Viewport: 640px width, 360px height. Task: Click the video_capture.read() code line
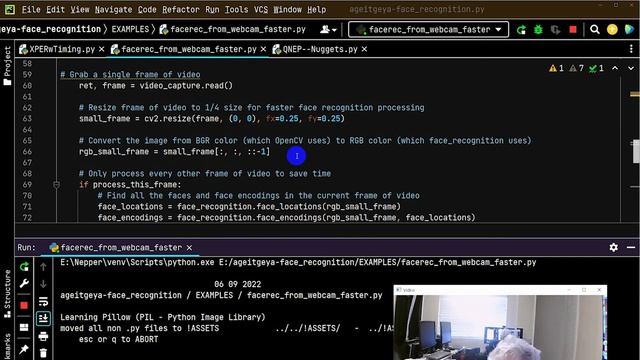pyautogui.click(x=156, y=86)
